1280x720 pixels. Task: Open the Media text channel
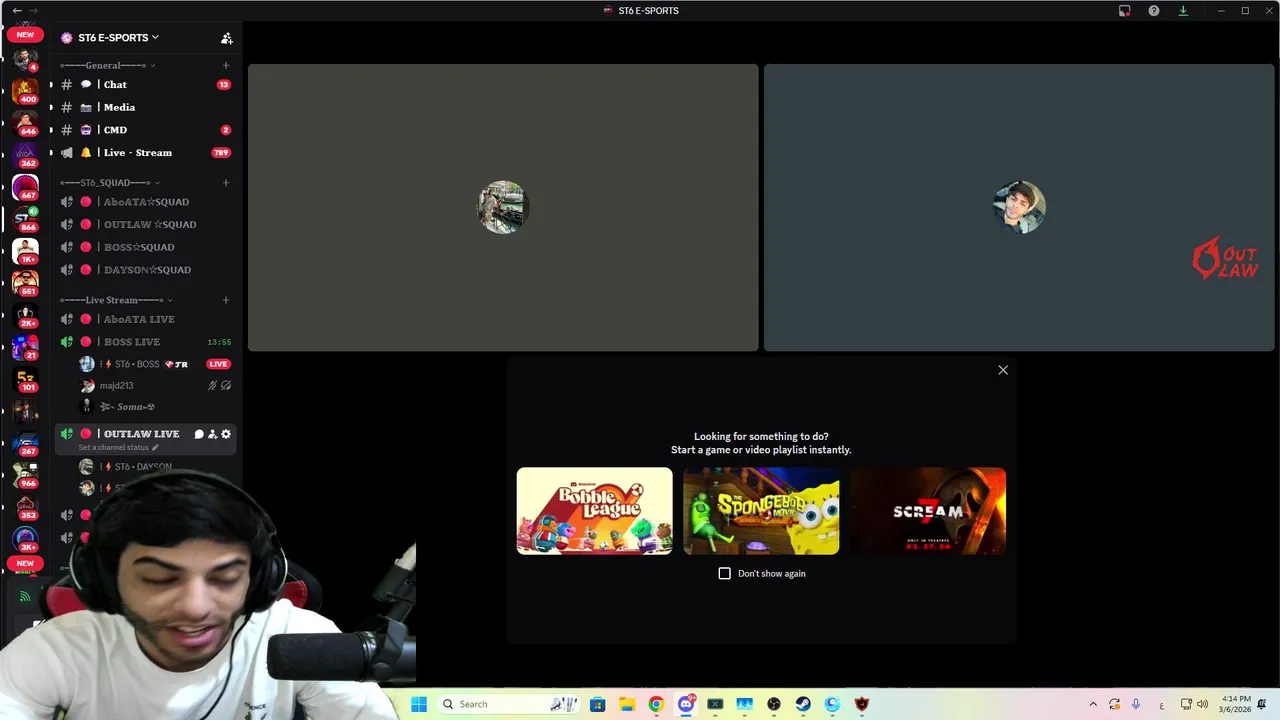click(x=146, y=107)
